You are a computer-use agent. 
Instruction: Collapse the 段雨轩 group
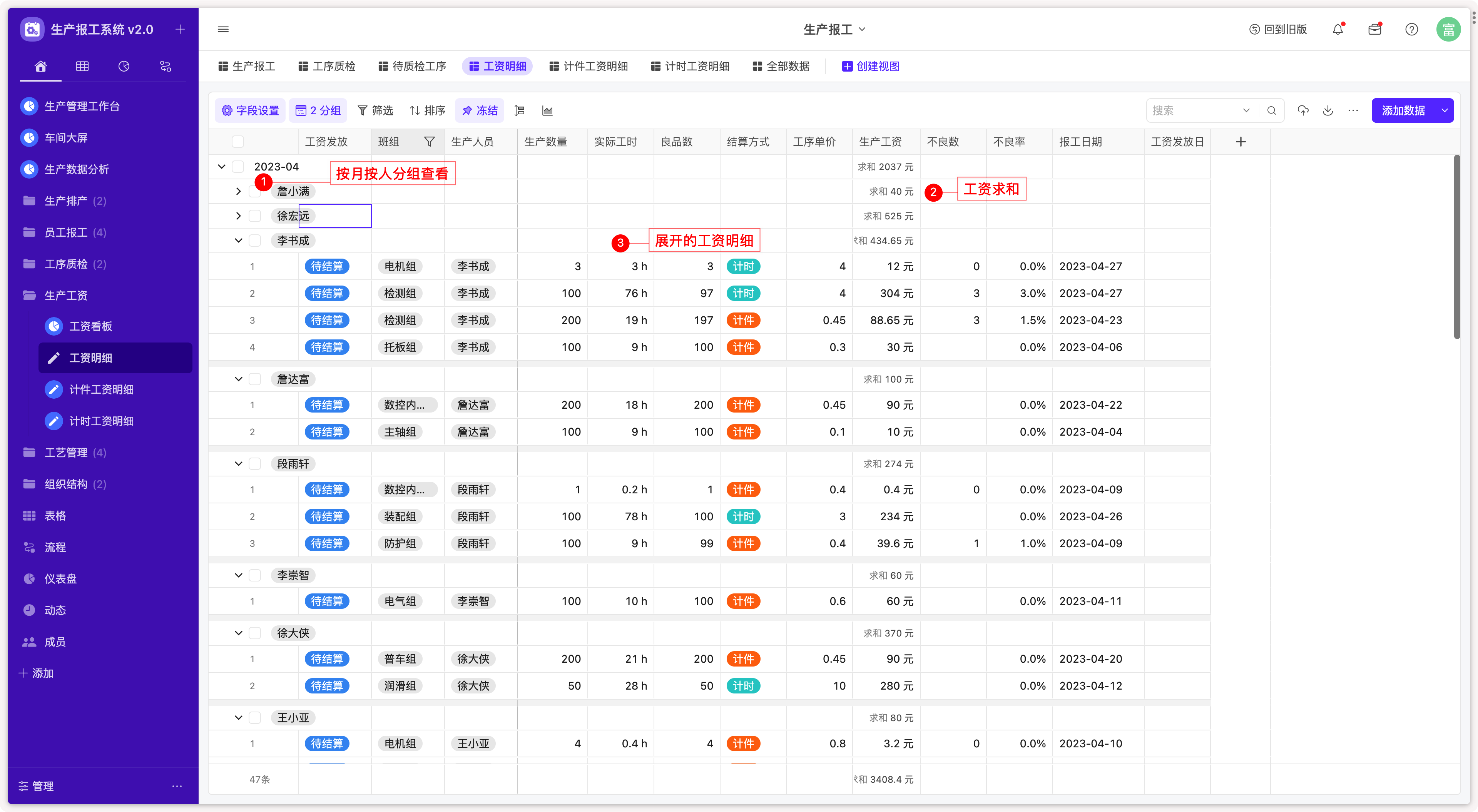tap(238, 464)
